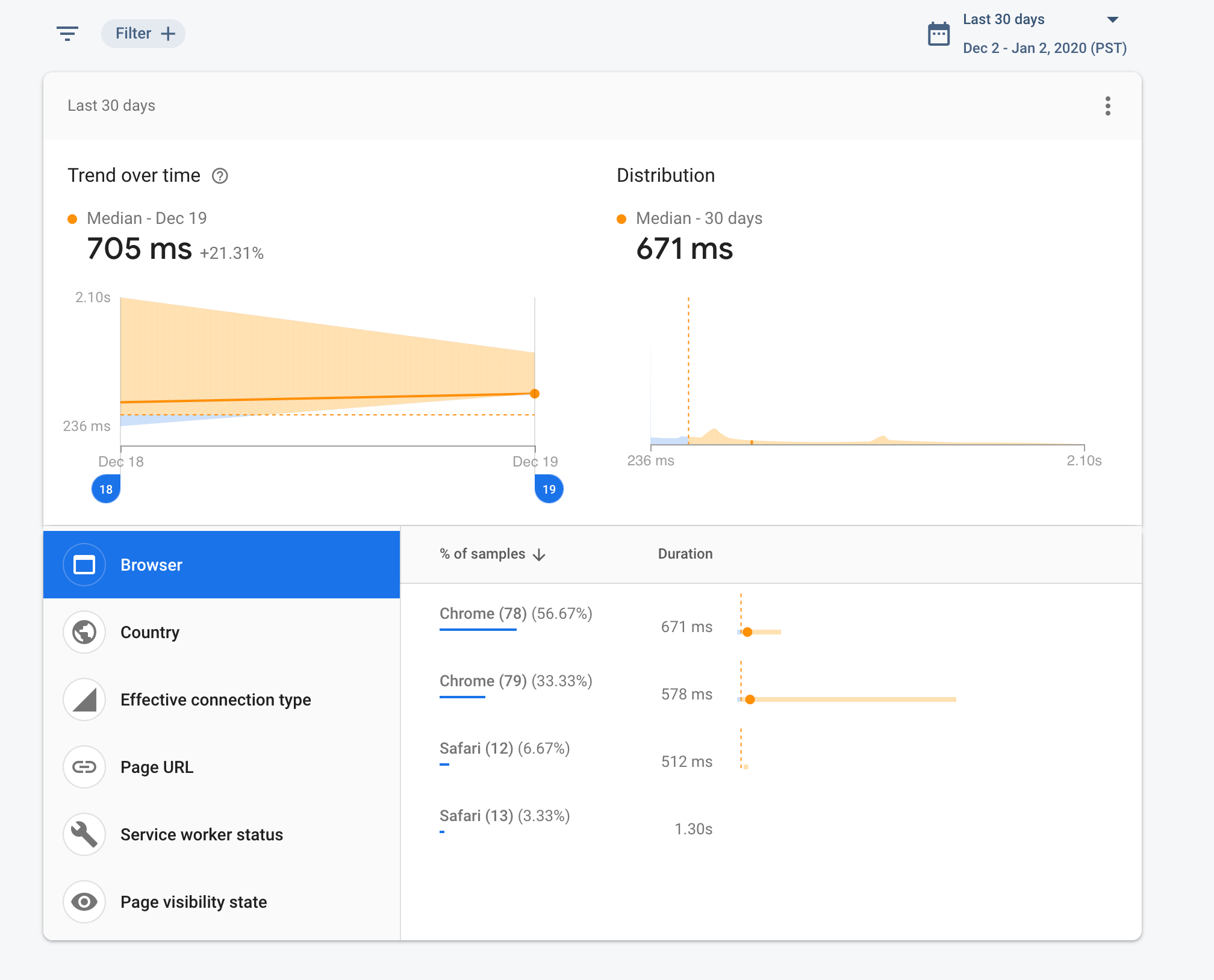Click the Service worker status wrench icon
The image size is (1214, 980).
pyautogui.click(x=84, y=834)
